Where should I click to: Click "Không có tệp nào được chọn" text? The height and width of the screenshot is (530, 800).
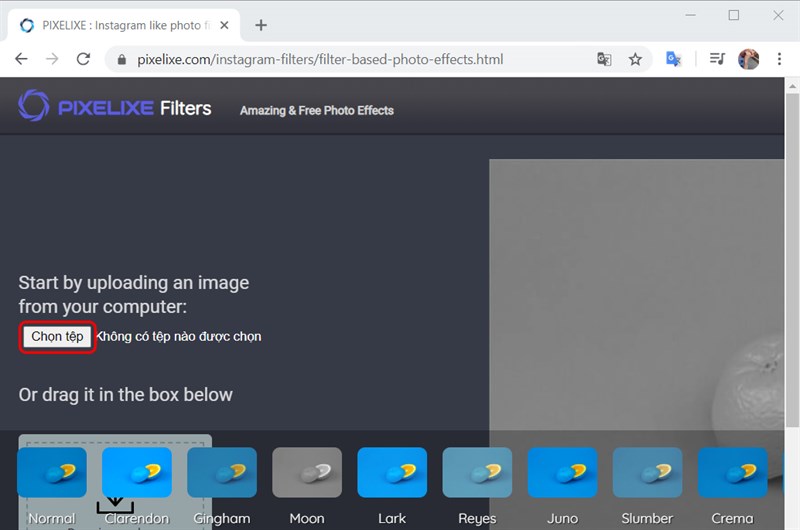tap(179, 337)
